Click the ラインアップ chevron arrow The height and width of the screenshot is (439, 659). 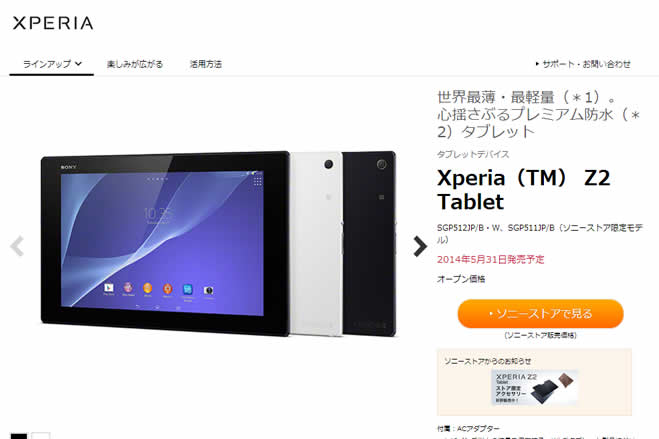click(x=79, y=64)
